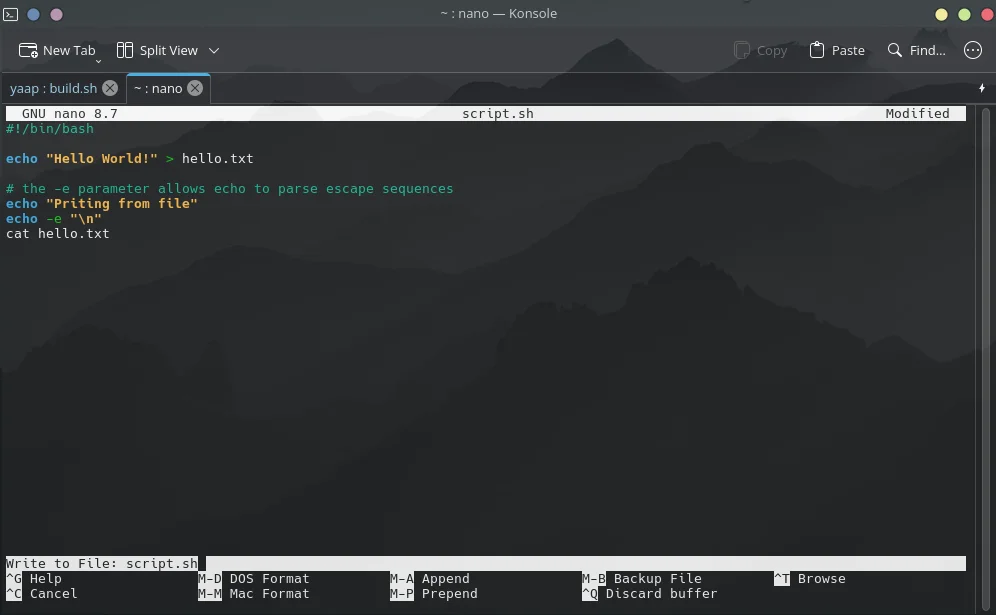Click the M-M Mac Format option
This screenshot has height=615, width=996.
253,593
